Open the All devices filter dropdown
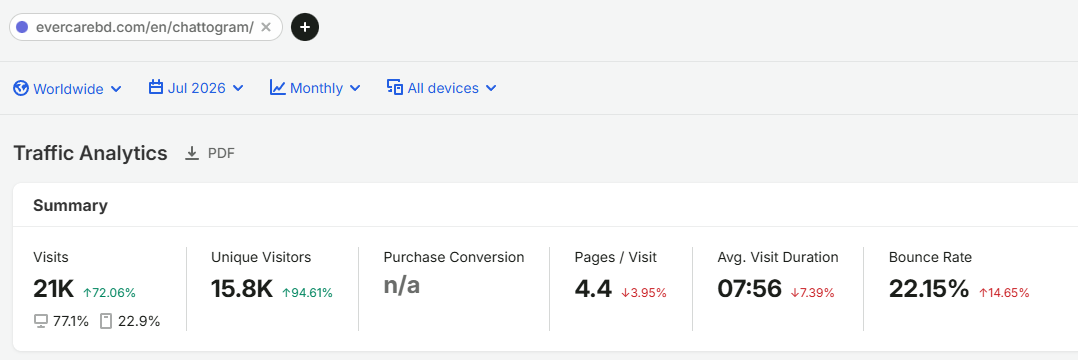The image size is (1078, 360). tap(441, 88)
